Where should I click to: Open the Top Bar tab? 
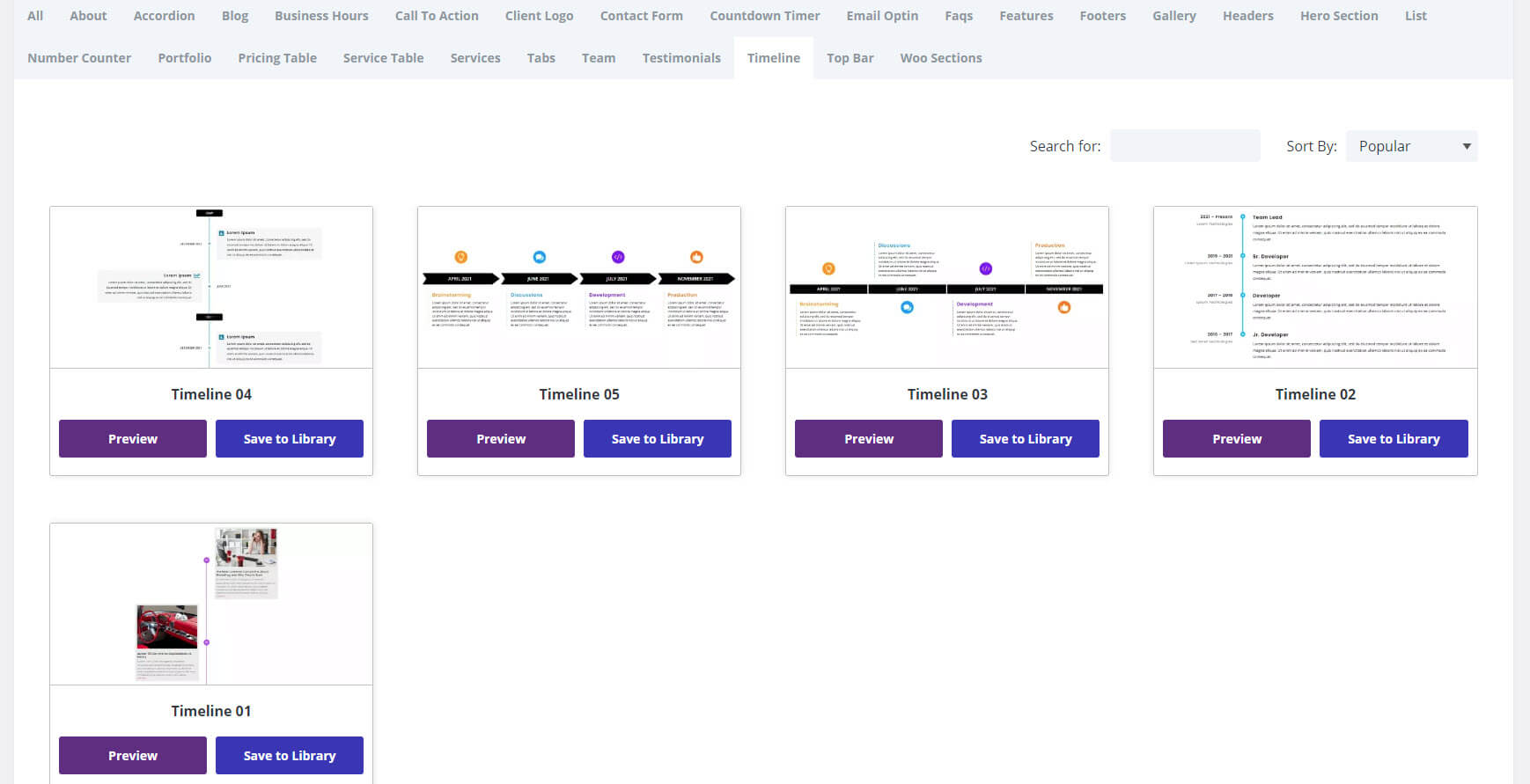click(x=850, y=58)
